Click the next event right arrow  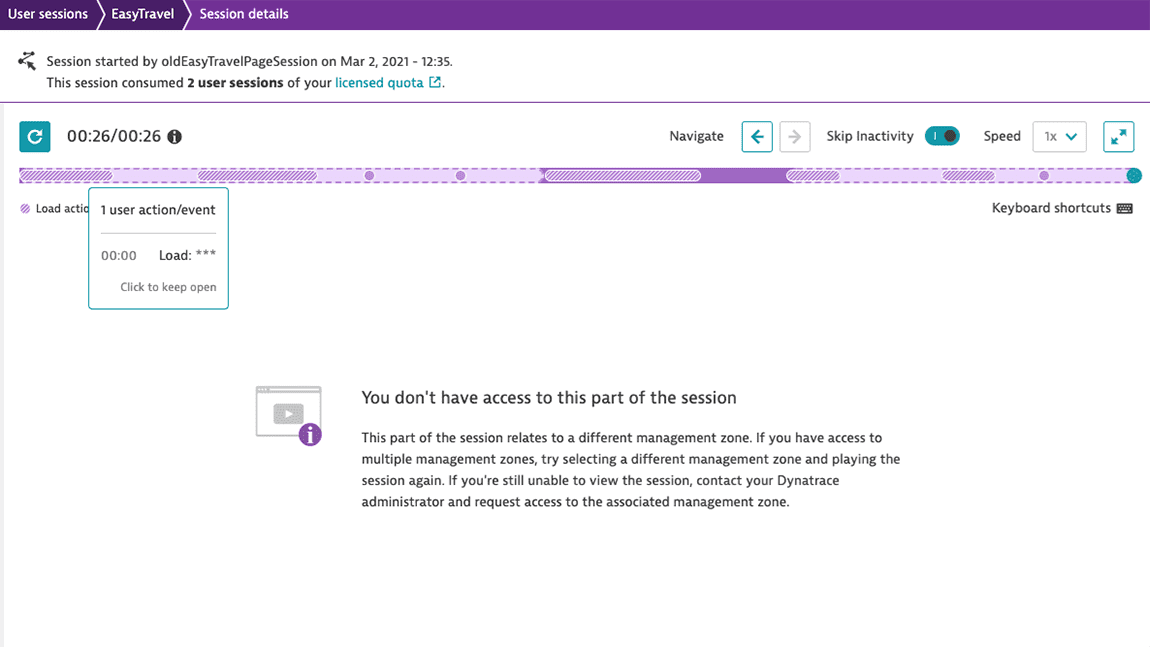[795, 137]
